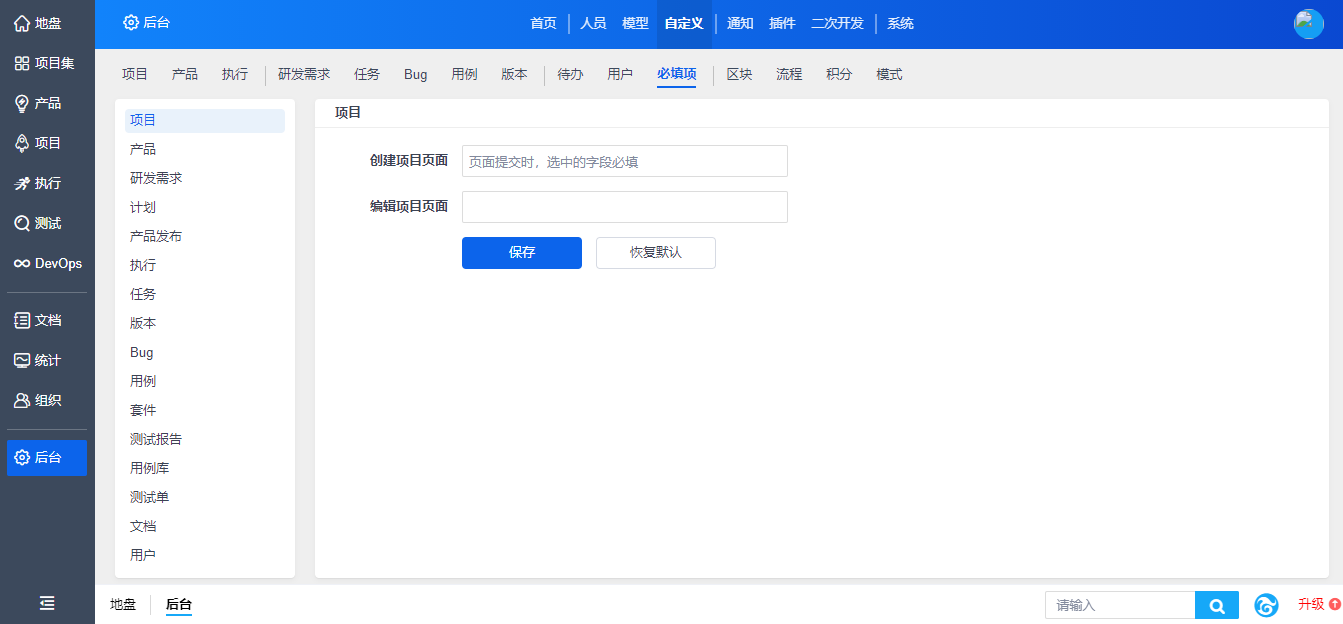
Task: Open DevOps infinity icon
Action: pos(21,263)
